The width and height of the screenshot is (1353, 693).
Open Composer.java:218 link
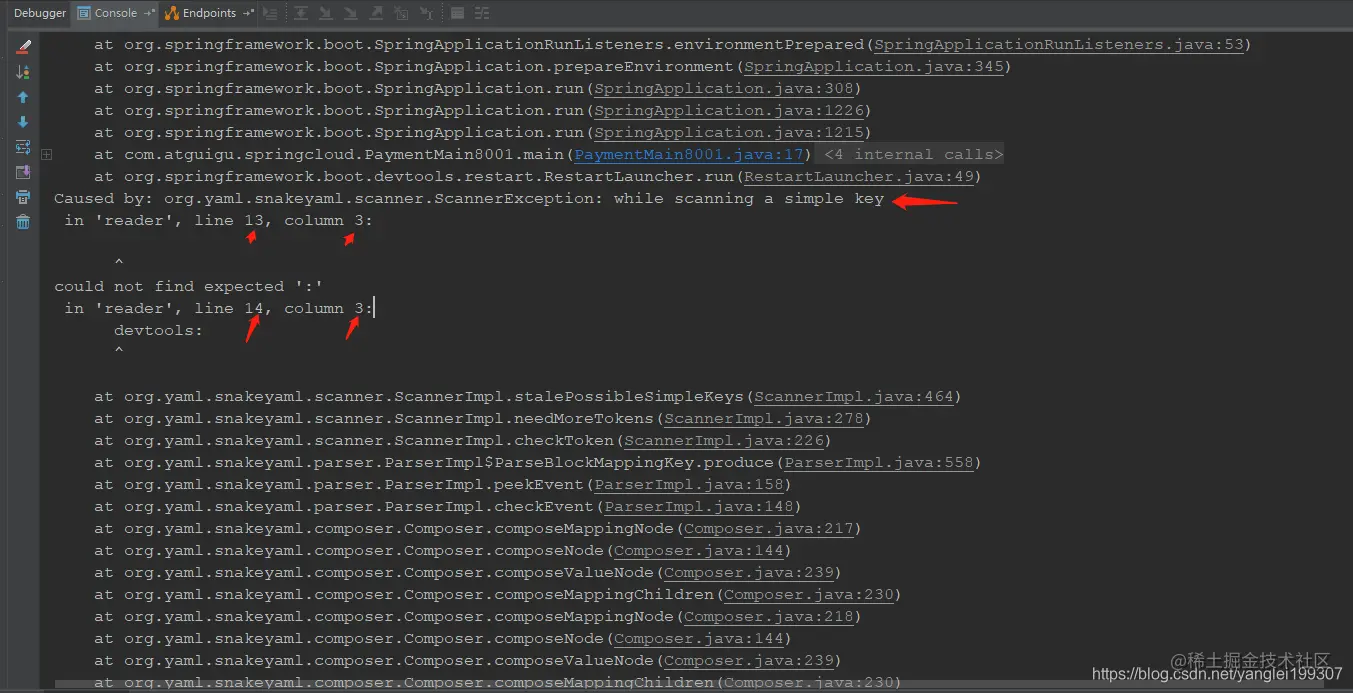click(768, 617)
